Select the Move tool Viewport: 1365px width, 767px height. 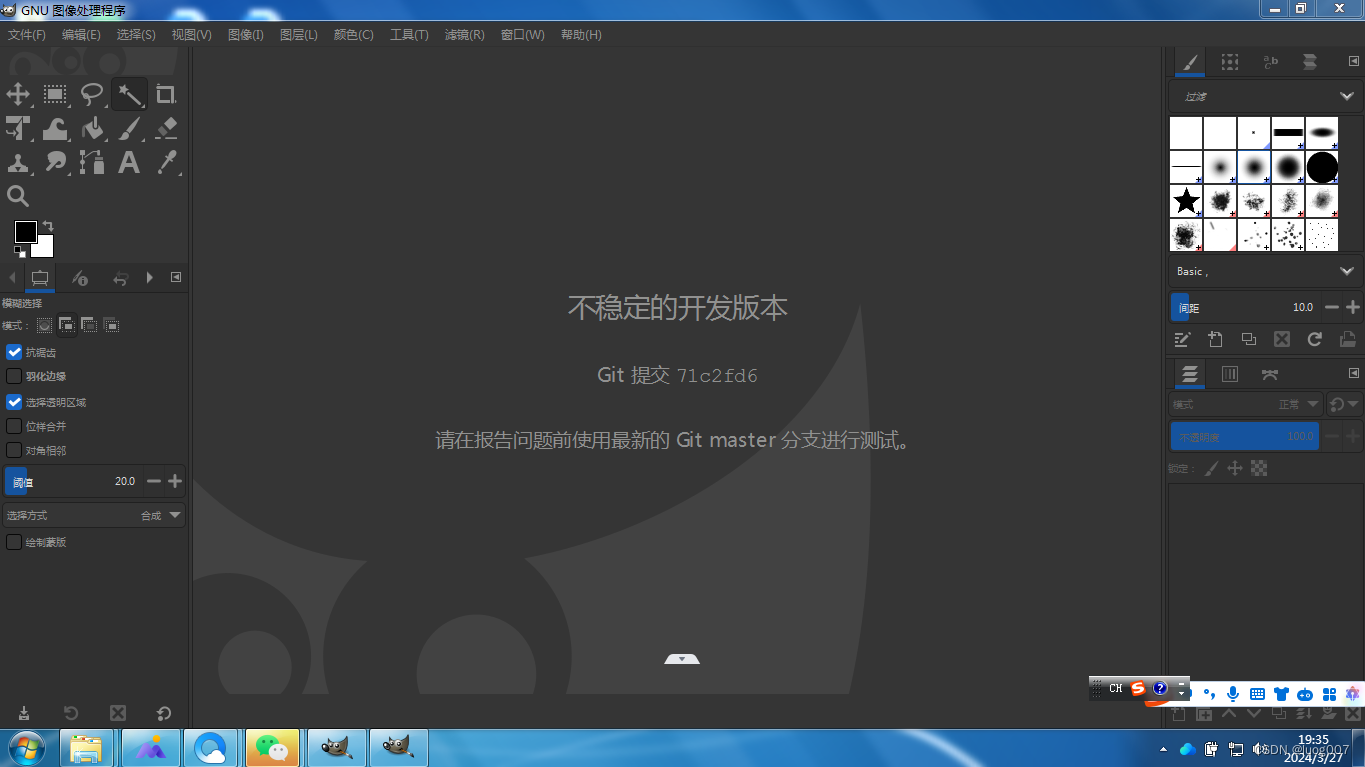click(x=18, y=95)
